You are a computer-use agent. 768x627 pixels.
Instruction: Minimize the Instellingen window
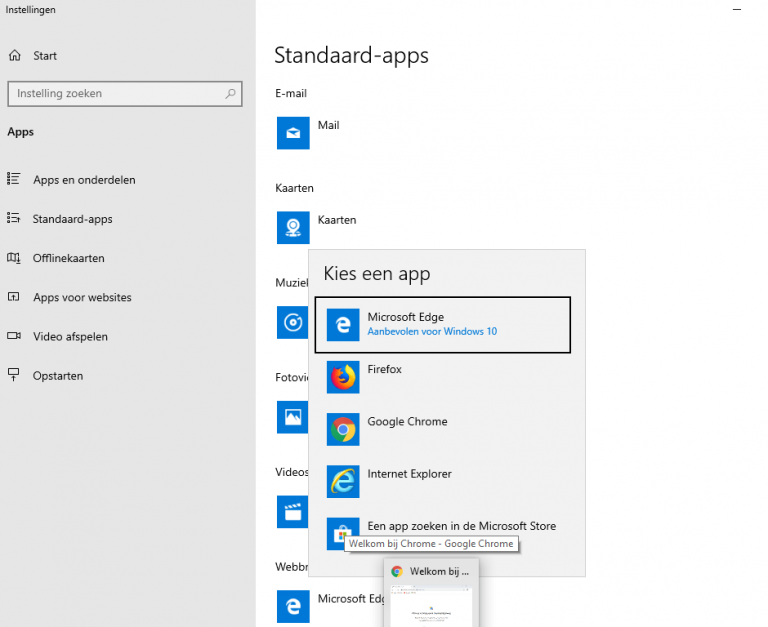click(x=737, y=9)
